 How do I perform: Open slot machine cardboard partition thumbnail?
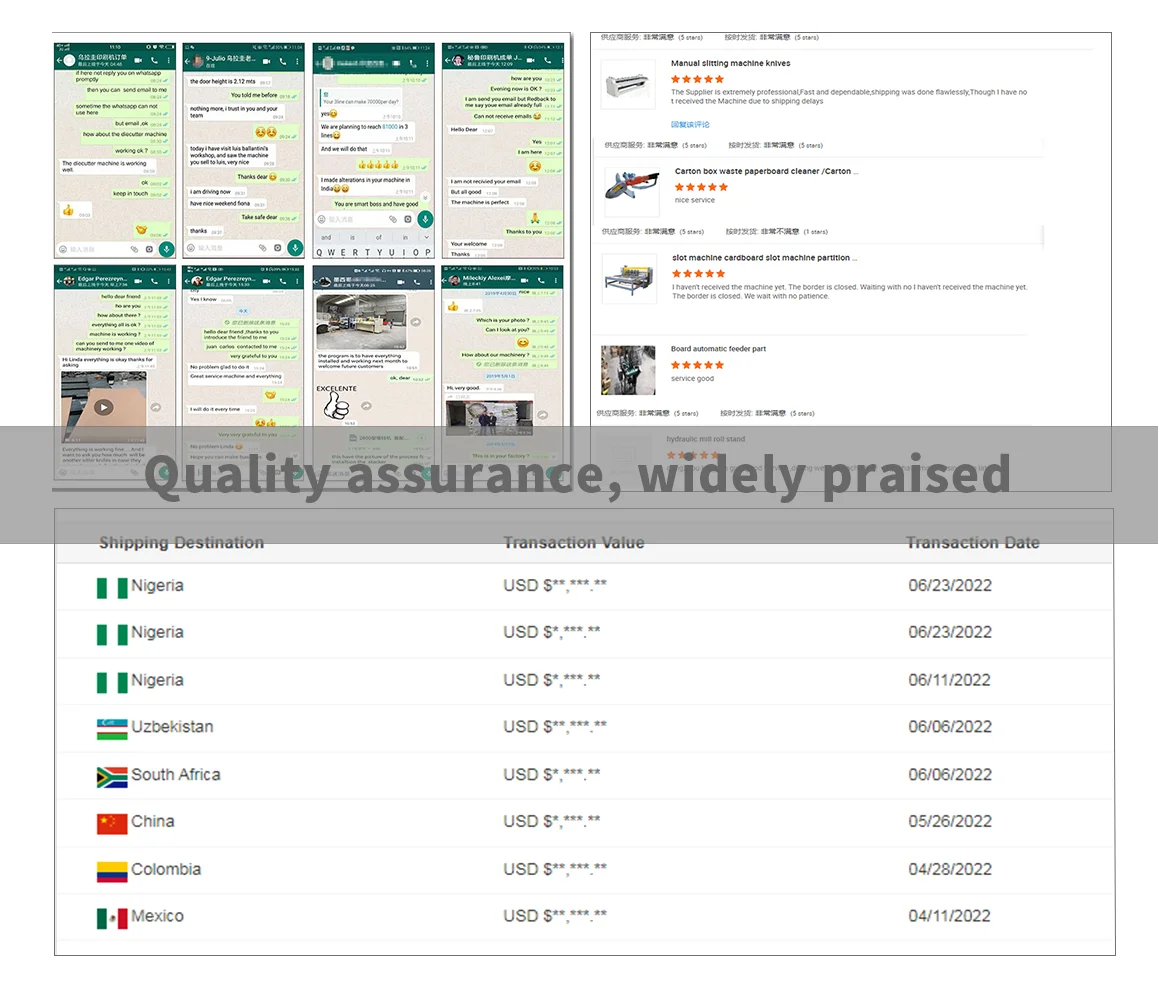(628, 278)
